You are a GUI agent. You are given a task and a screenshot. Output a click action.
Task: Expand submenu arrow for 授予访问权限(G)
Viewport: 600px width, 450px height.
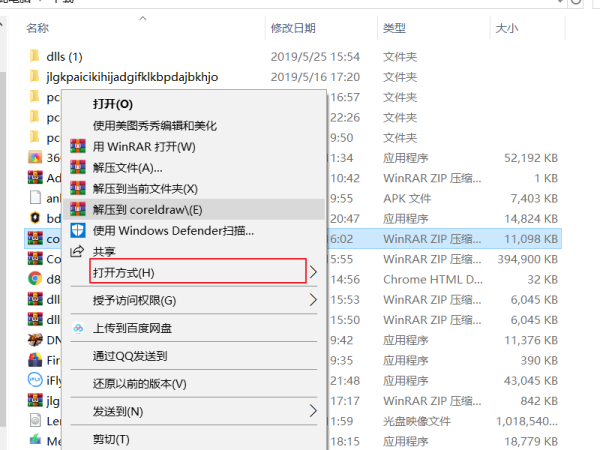click(313, 300)
